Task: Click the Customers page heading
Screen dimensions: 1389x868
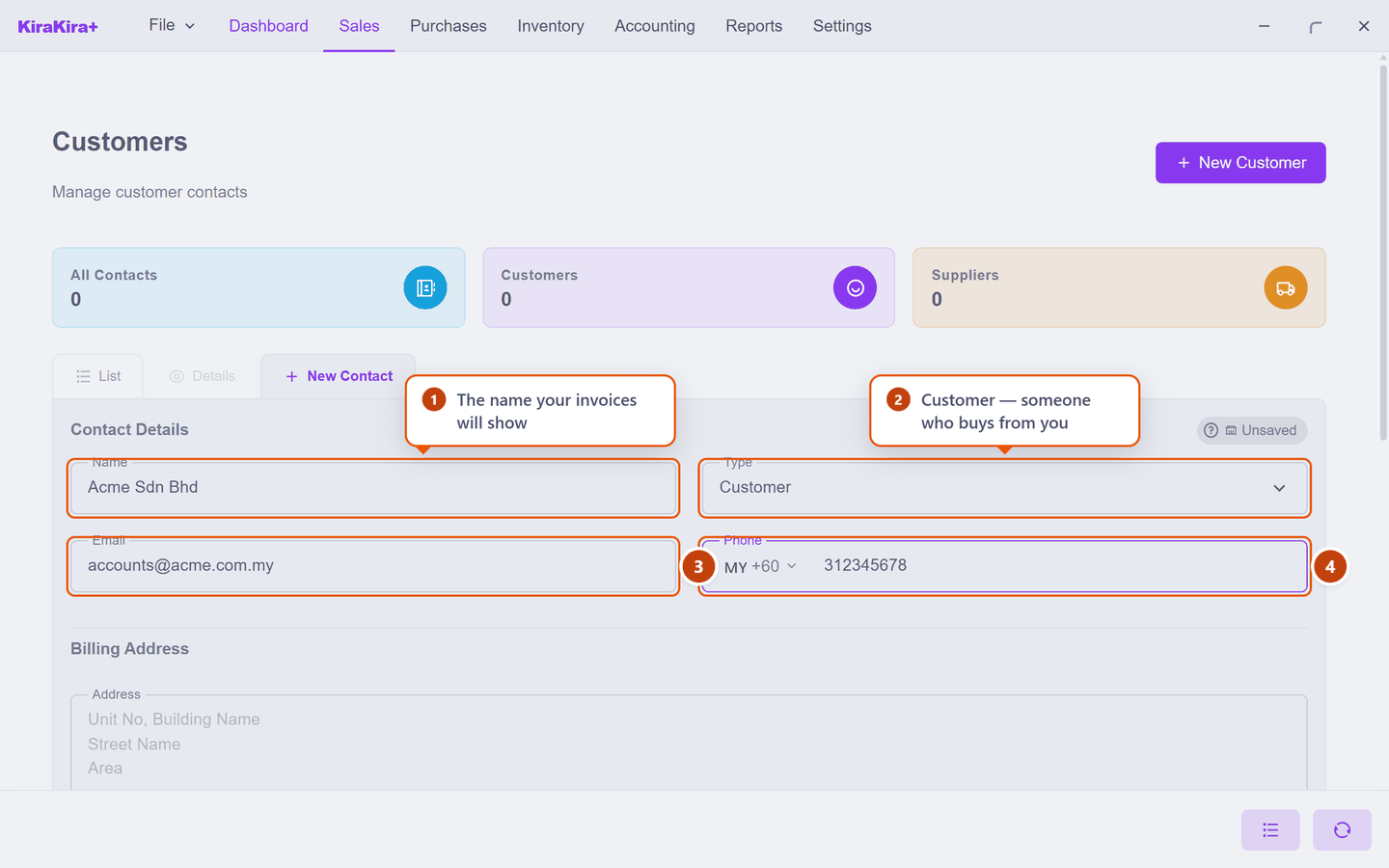Action: [x=120, y=142]
